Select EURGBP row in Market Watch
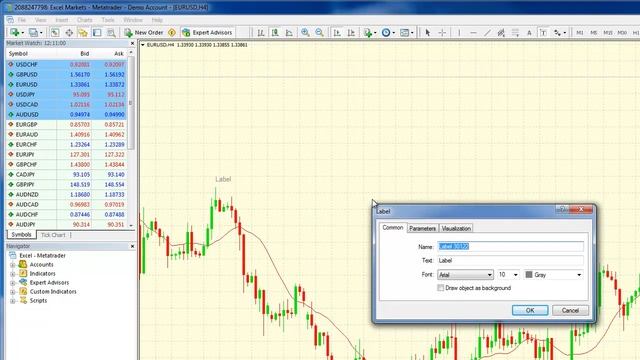640x360 pixels. pos(67,124)
